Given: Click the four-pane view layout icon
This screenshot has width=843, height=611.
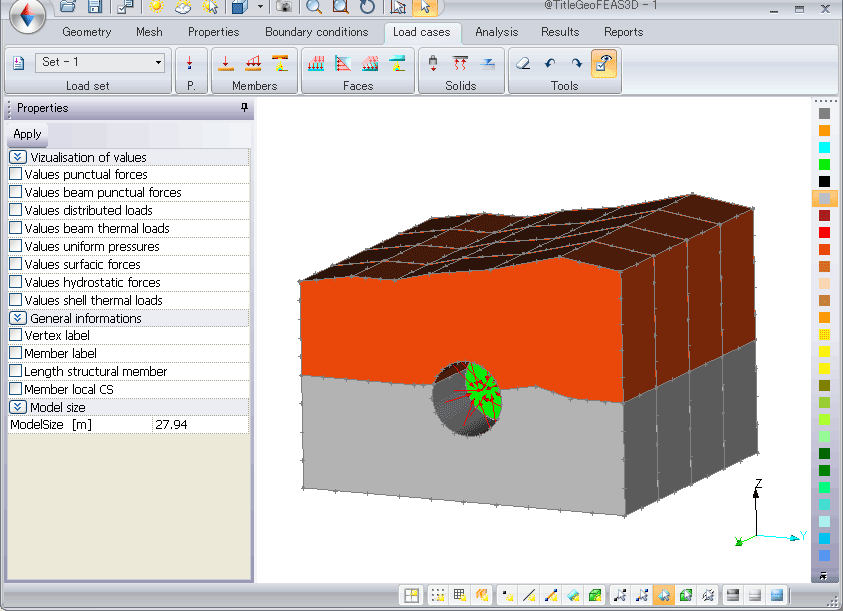Looking at the screenshot, I should [411, 595].
